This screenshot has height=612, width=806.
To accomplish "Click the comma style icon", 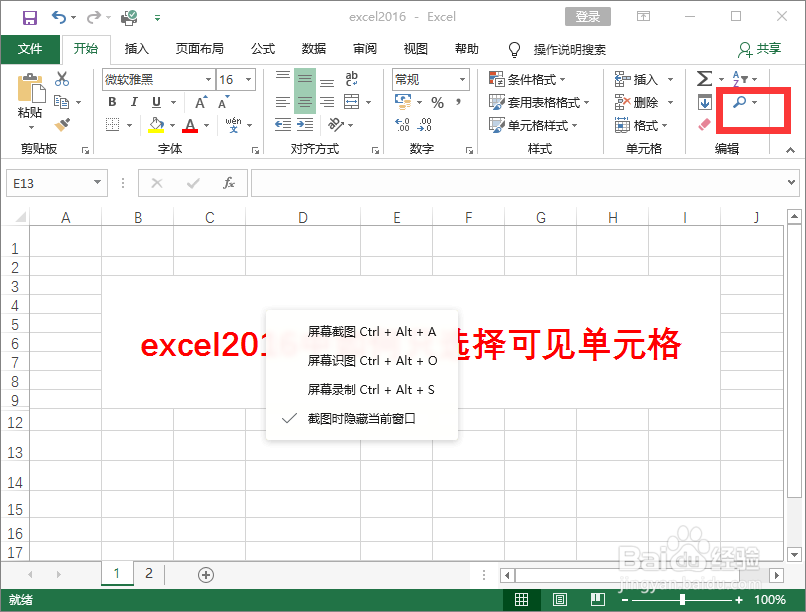I will pyautogui.click(x=458, y=102).
